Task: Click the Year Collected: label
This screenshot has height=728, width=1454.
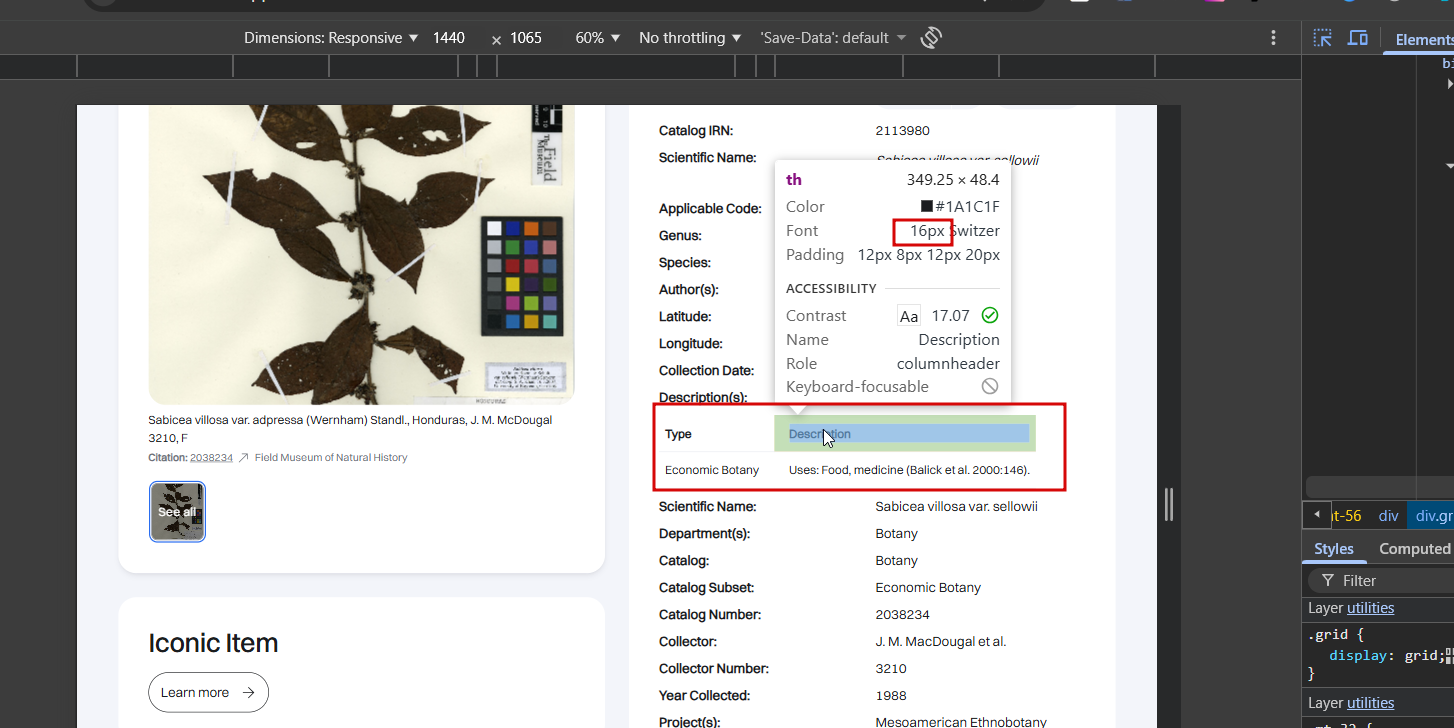Action: coord(704,696)
